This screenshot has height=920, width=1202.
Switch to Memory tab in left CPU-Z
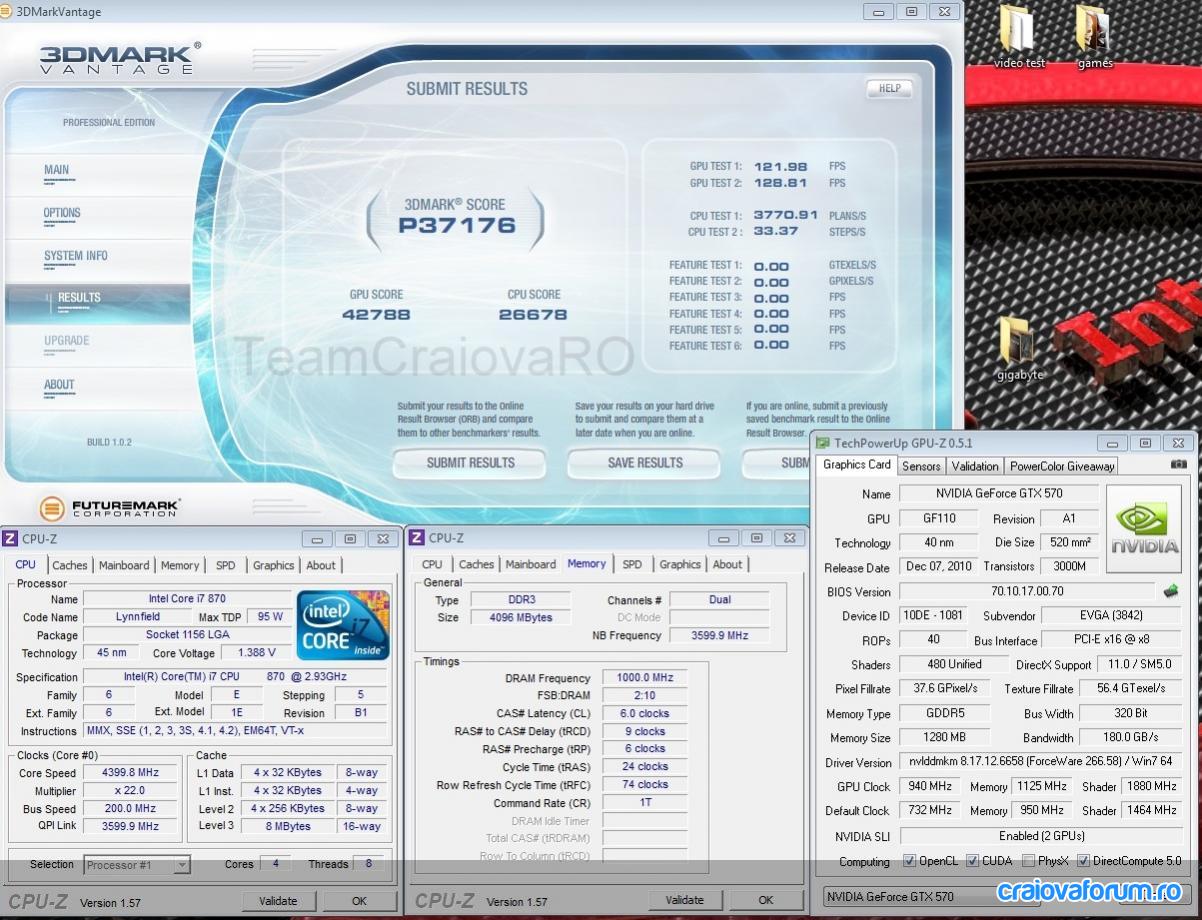pos(180,565)
